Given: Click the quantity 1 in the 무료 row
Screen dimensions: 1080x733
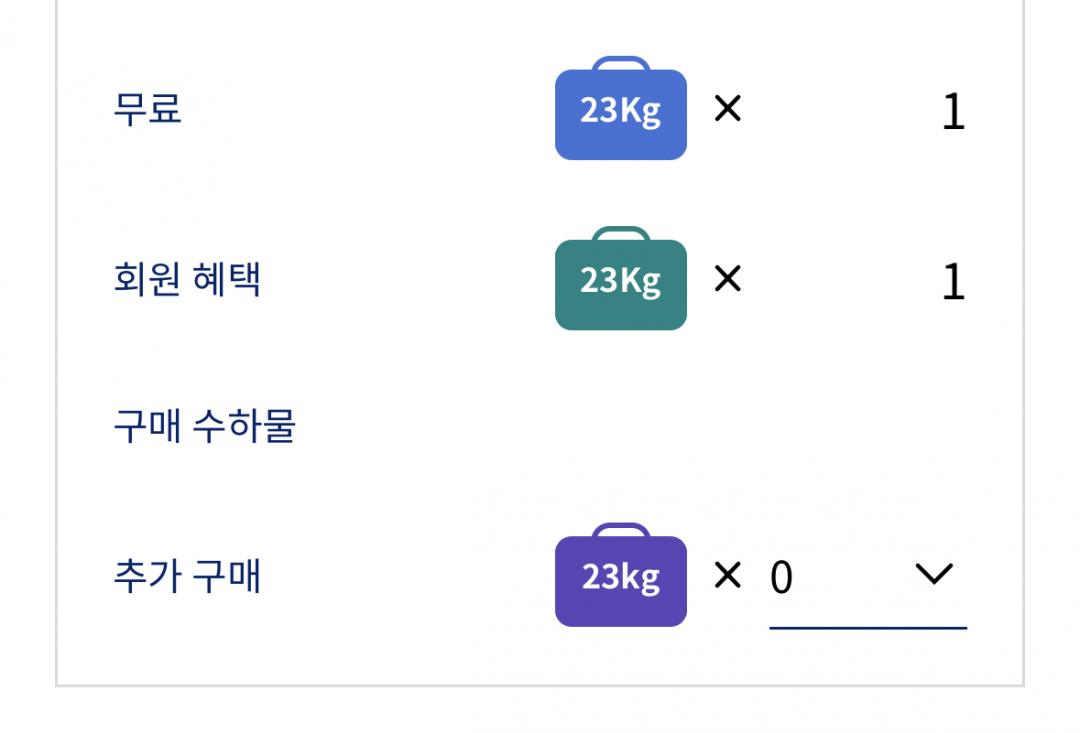Looking at the screenshot, I should pyautogui.click(x=953, y=113).
